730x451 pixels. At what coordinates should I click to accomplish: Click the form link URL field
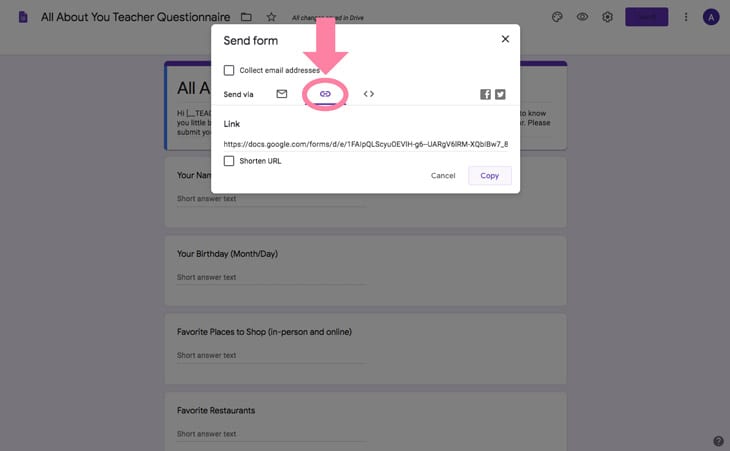pos(366,144)
